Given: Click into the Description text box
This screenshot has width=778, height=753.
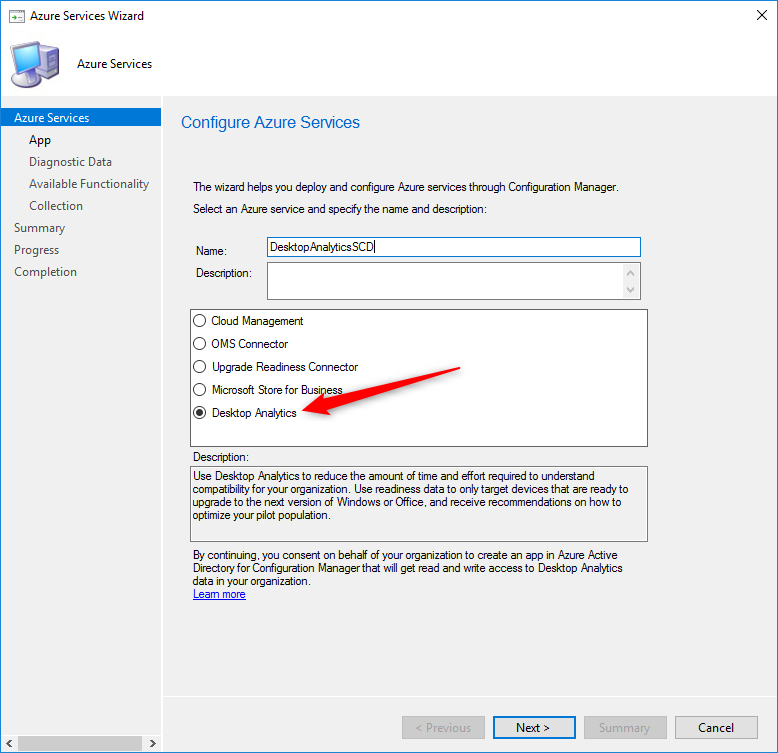Looking at the screenshot, I should coord(454,281).
